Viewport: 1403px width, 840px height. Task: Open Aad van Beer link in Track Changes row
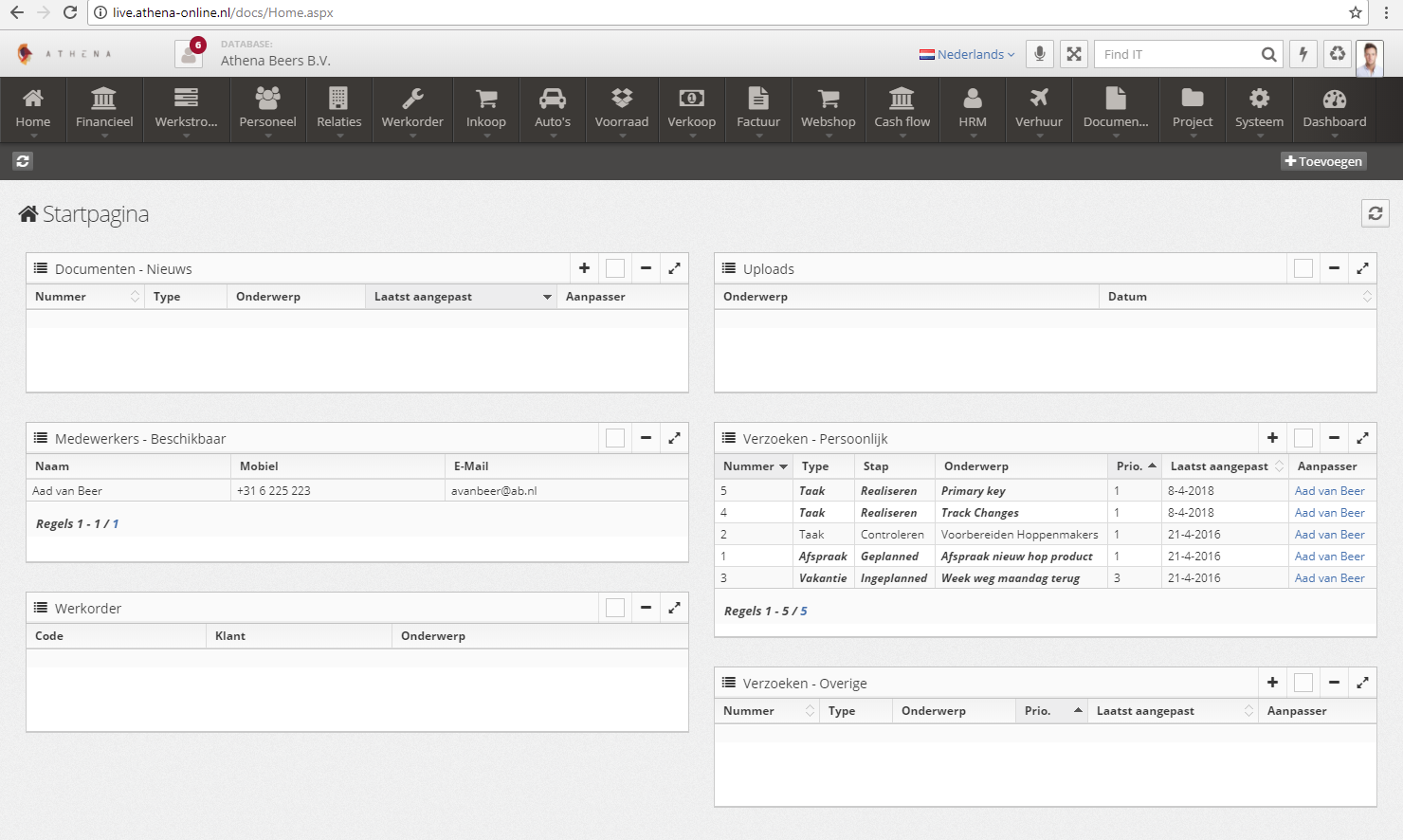pos(1329,513)
